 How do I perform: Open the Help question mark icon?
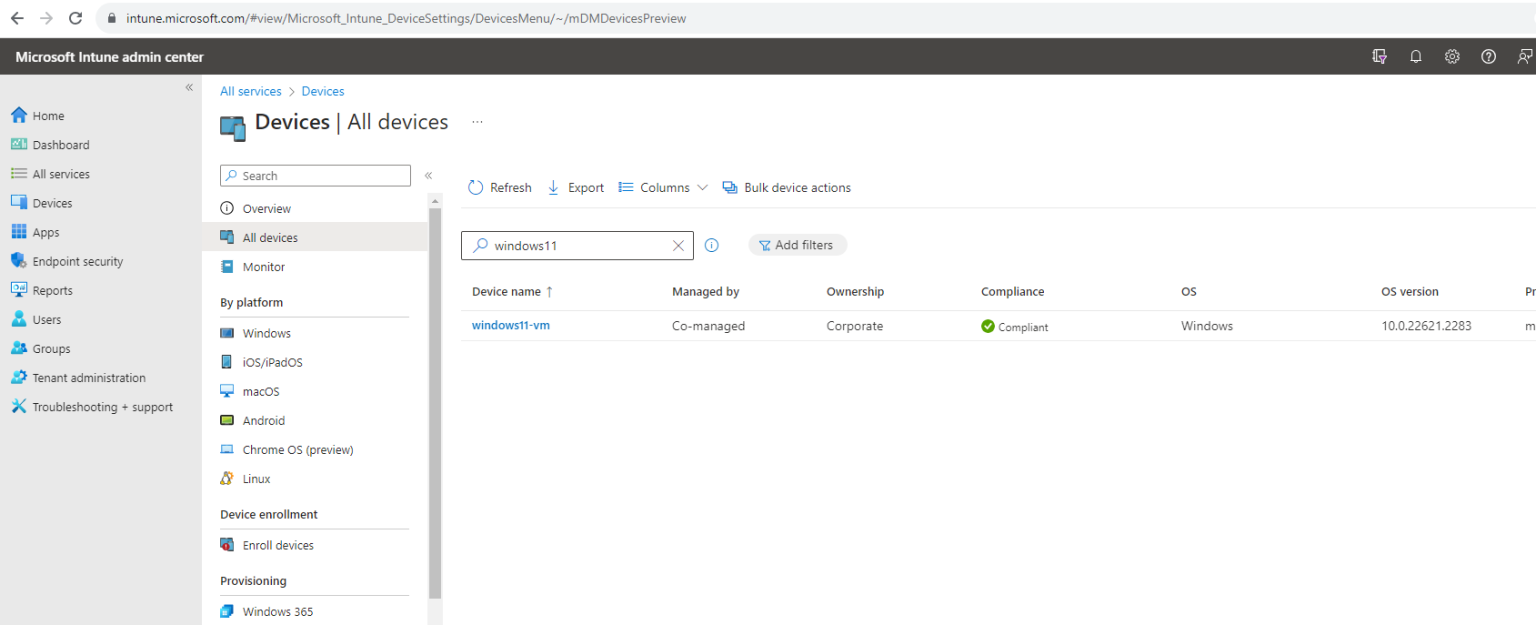click(1488, 57)
